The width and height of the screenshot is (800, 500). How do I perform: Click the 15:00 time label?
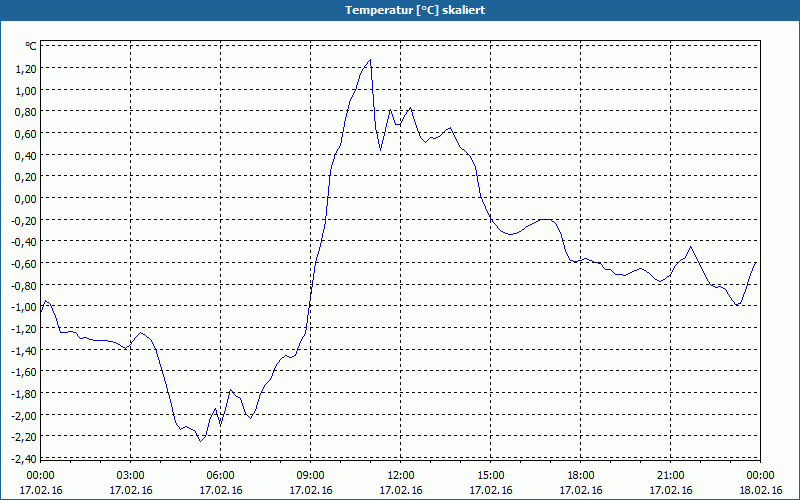pos(491,476)
